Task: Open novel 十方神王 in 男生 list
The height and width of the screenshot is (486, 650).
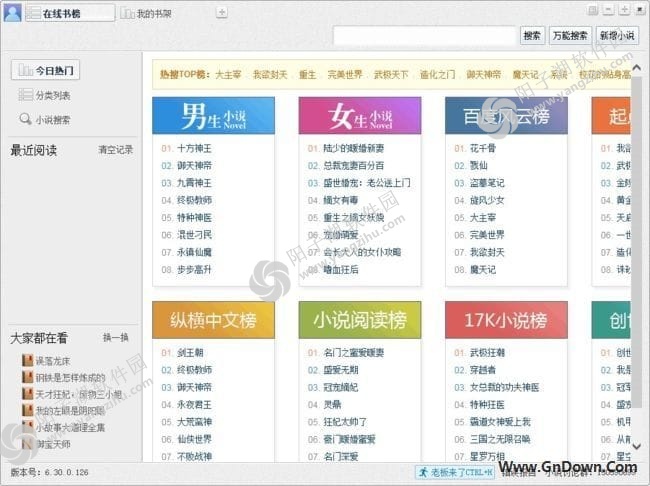Action: pyautogui.click(x=194, y=148)
